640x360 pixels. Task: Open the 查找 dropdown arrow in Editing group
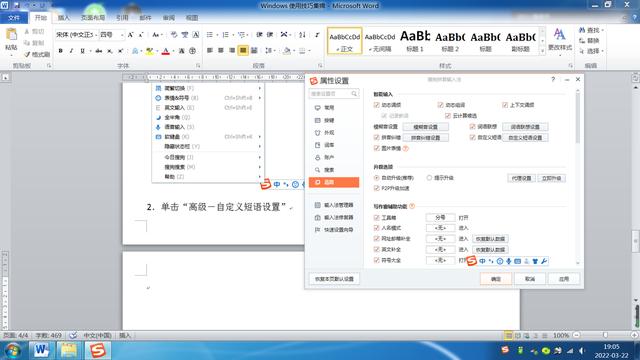[602, 30]
